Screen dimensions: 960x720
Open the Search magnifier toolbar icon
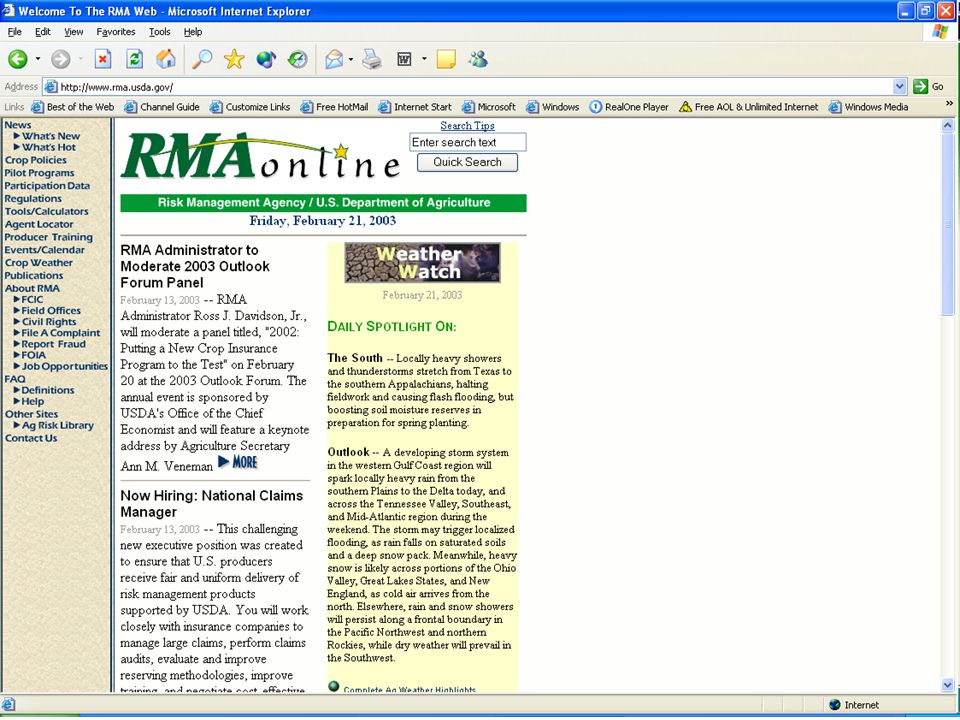coord(202,59)
